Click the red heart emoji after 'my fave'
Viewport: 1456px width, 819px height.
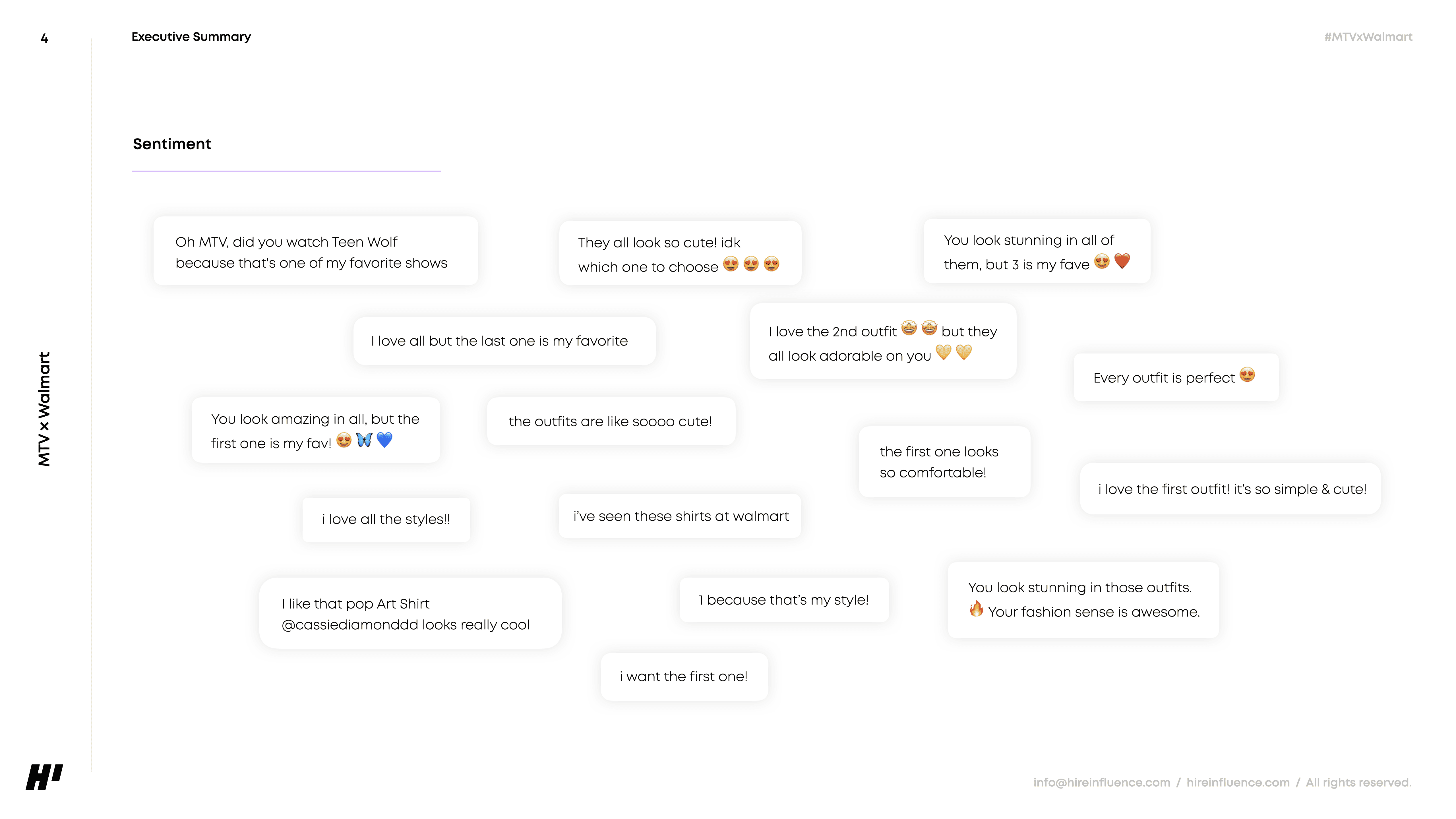click(x=1122, y=261)
